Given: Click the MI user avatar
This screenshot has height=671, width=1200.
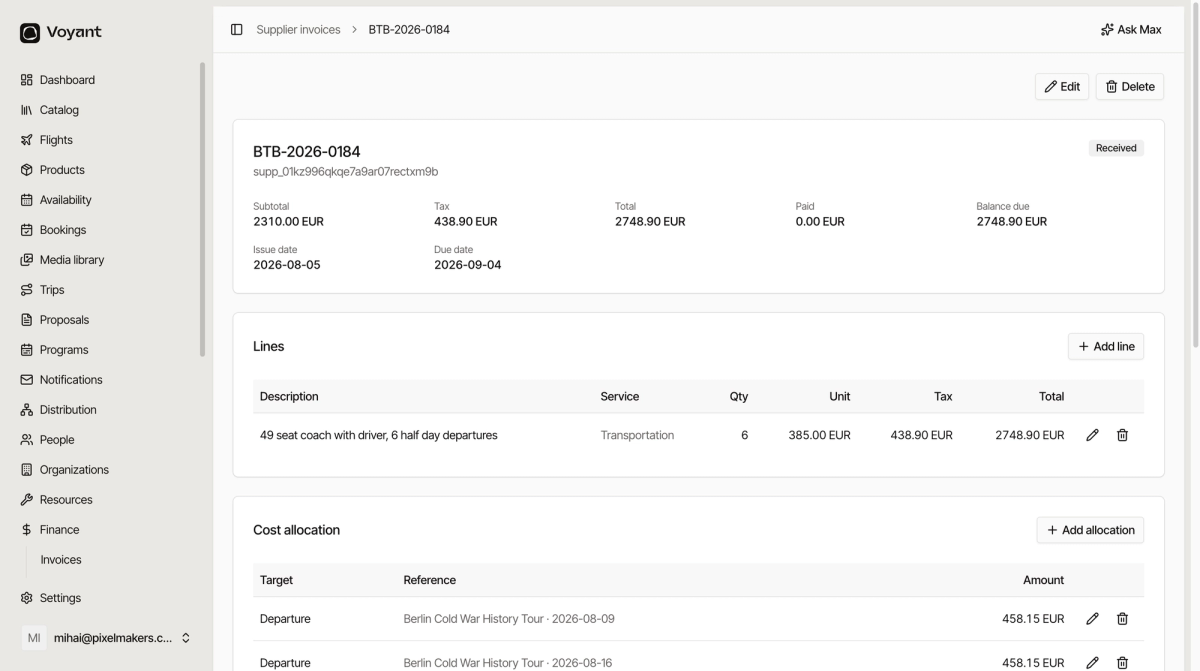Looking at the screenshot, I should (x=34, y=638).
